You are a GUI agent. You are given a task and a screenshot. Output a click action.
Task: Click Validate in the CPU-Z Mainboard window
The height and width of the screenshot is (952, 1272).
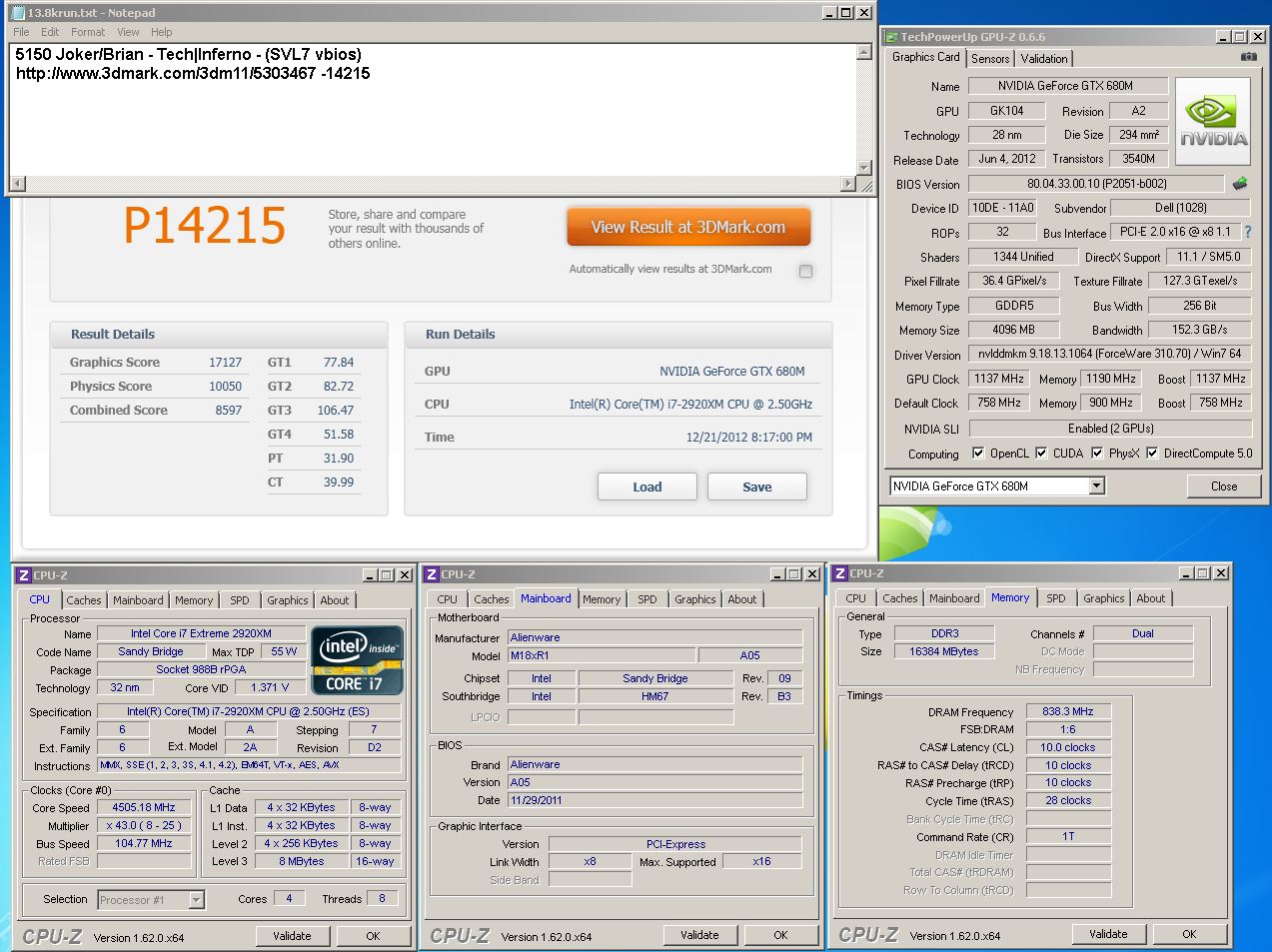pyautogui.click(x=699, y=935)
